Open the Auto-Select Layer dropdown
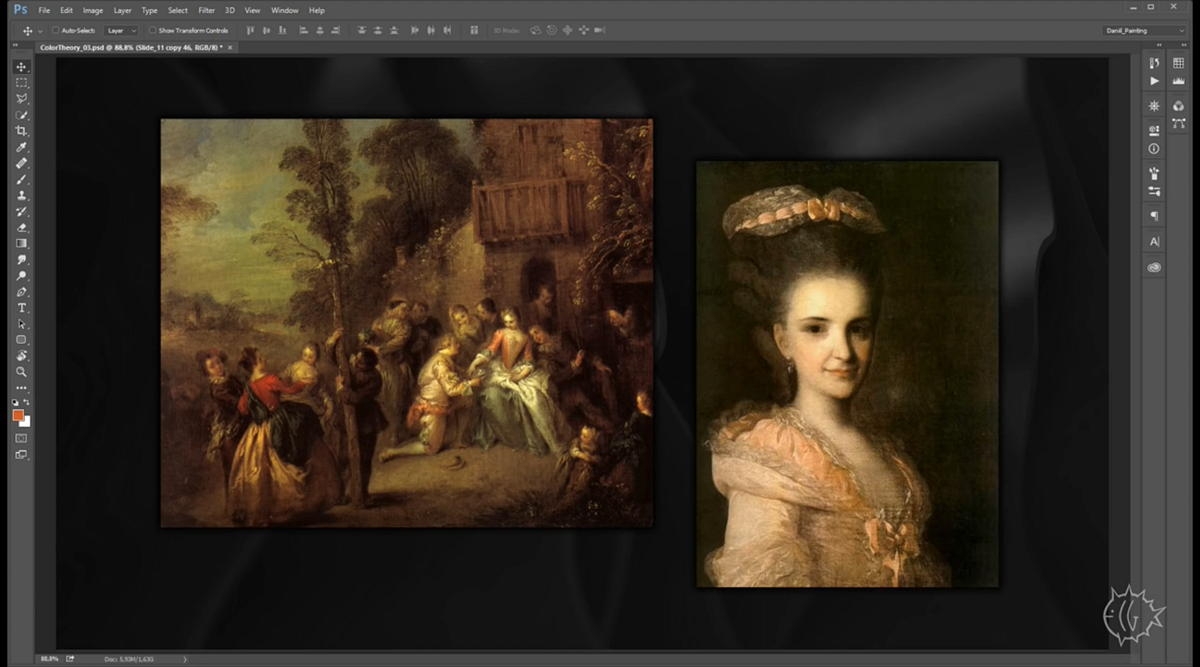Screen dimensions: 1200x667 [121, 30]
